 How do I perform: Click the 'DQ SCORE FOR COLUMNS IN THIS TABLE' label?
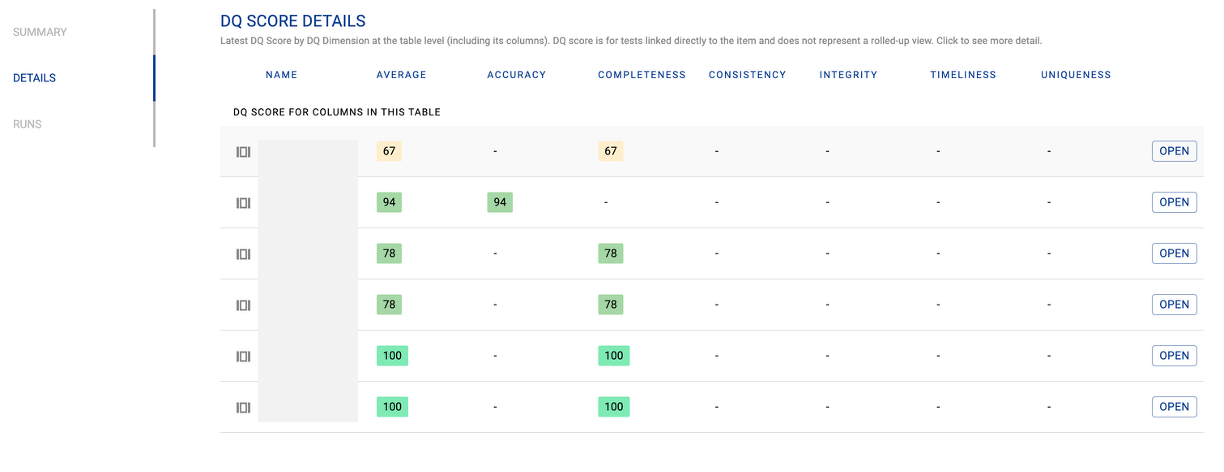pos(337,112)
